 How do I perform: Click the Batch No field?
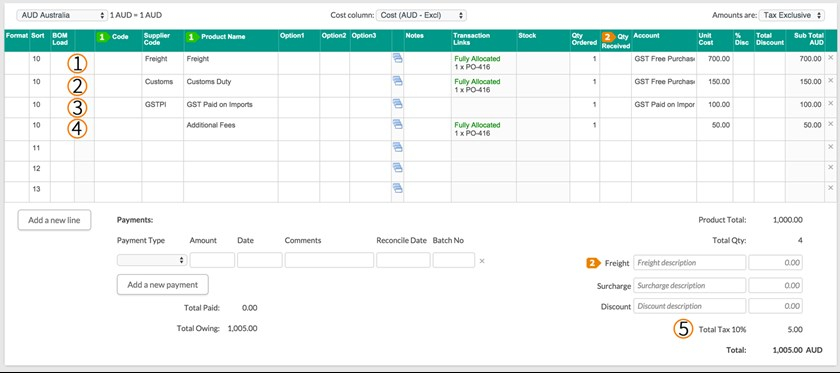454,260
